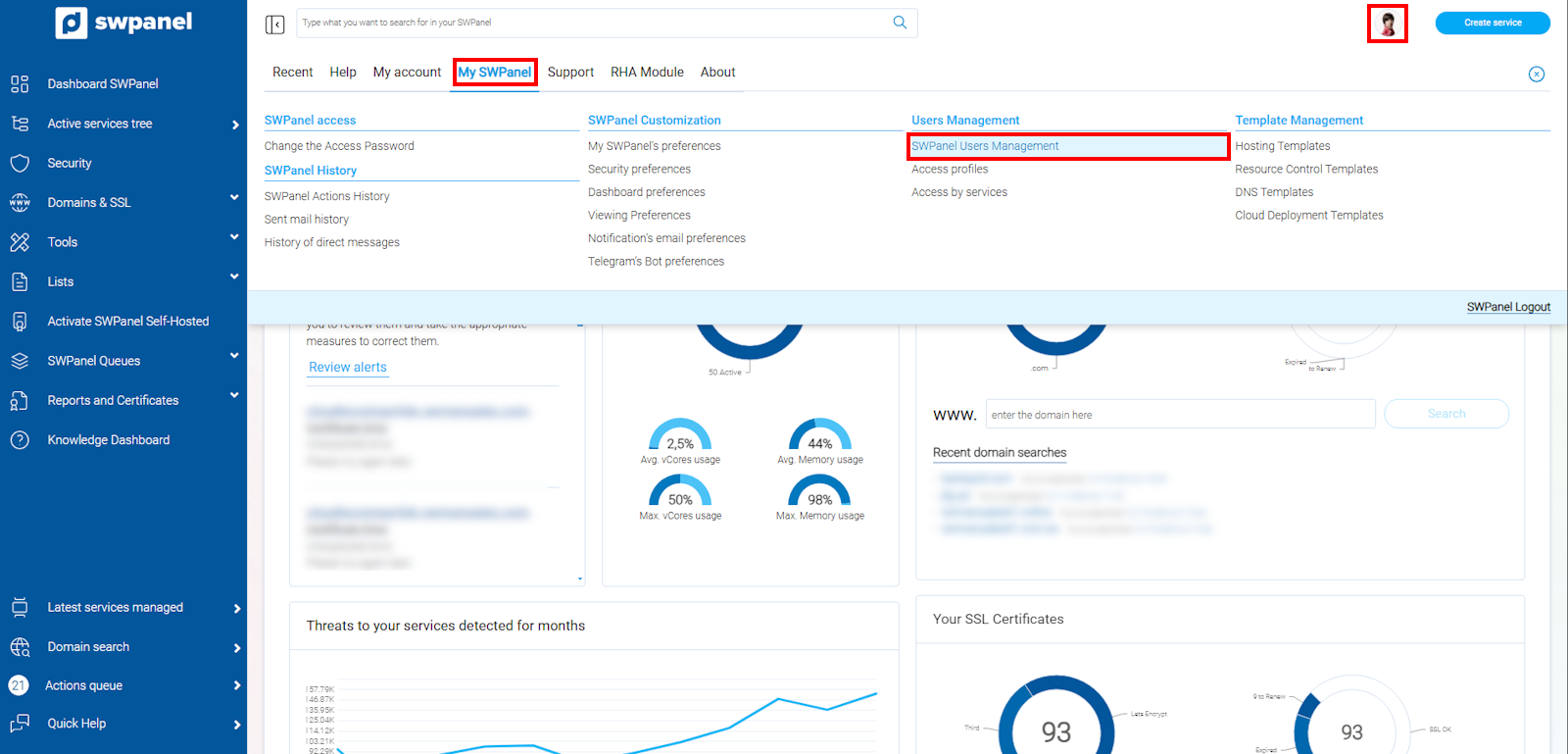Click the SWPanel Queues layers icon
The image size is (1568, 754).
pyautogui.click(x=20, y=361)
